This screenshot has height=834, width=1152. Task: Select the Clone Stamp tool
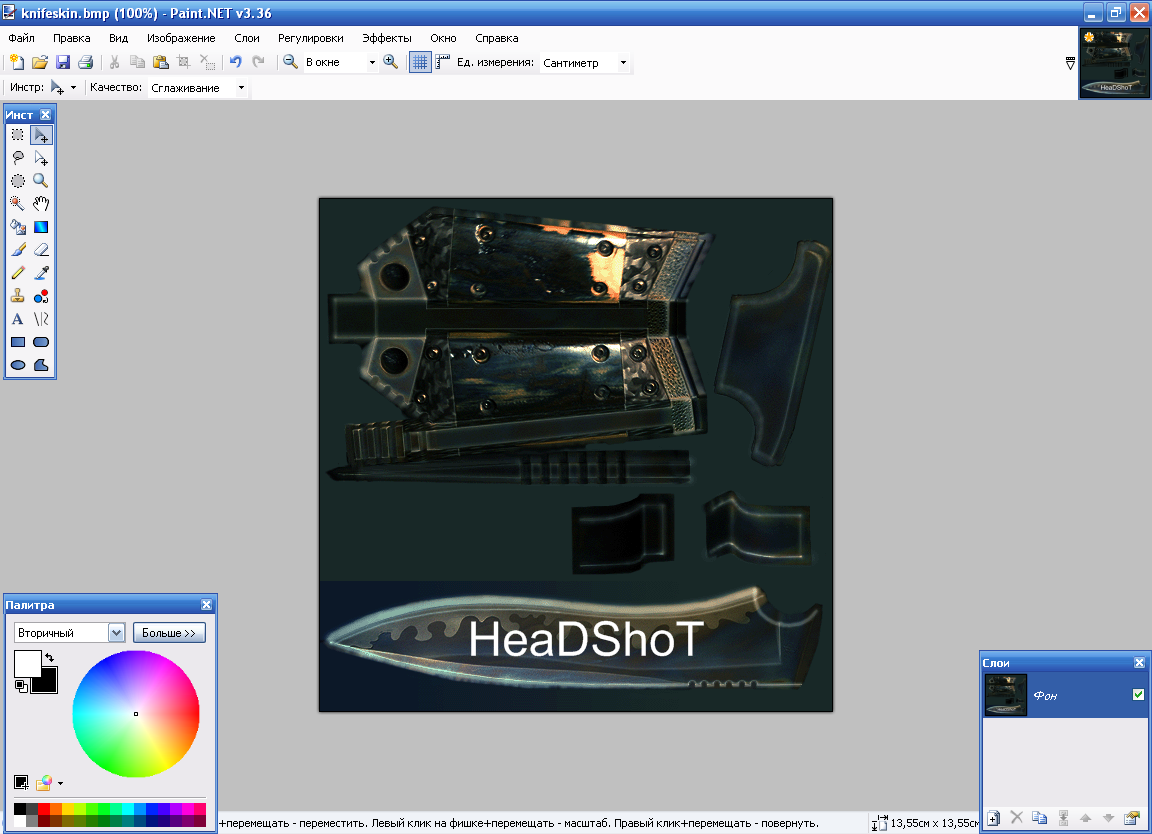click(x=17, y=296)
